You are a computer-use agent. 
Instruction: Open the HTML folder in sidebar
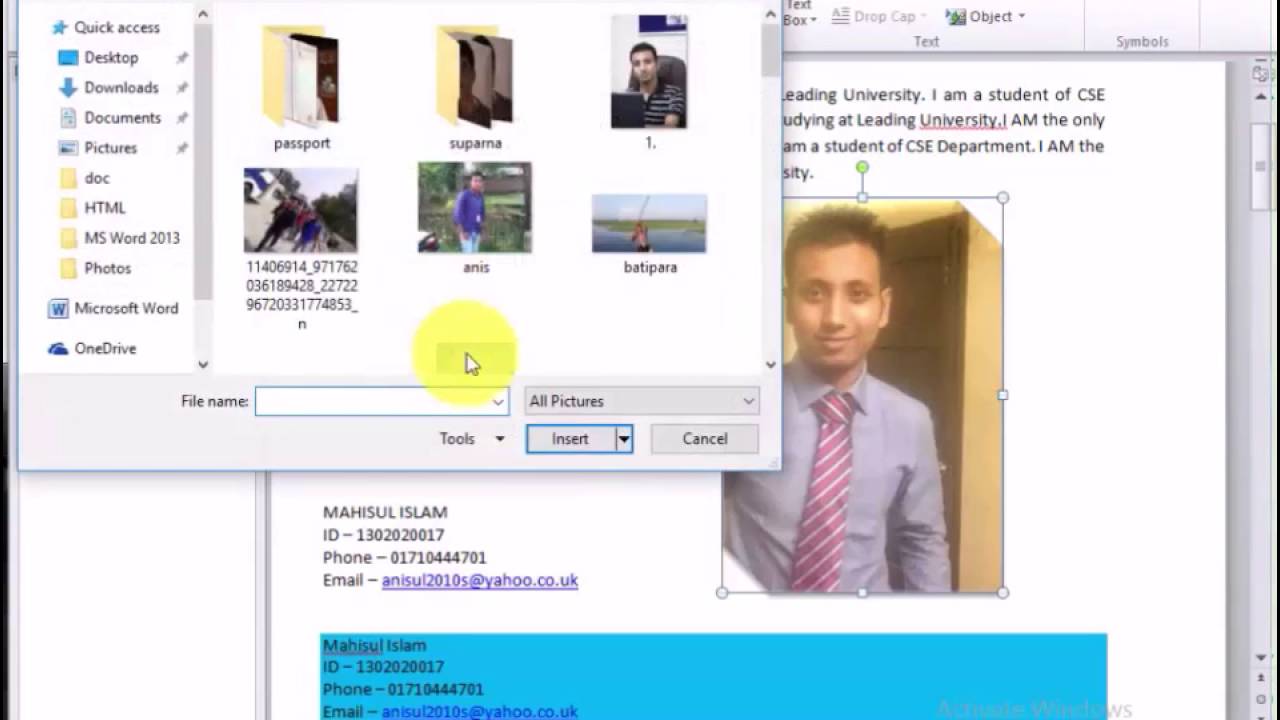click(x=105, y=207)
